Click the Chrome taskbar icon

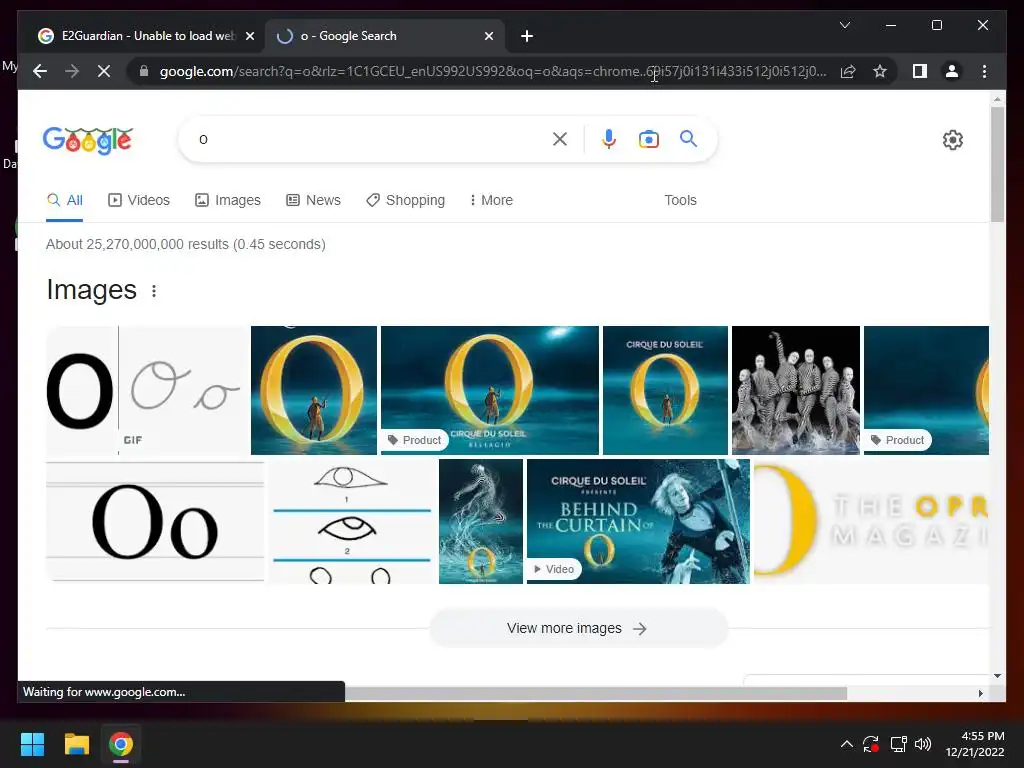coord(121,744)
